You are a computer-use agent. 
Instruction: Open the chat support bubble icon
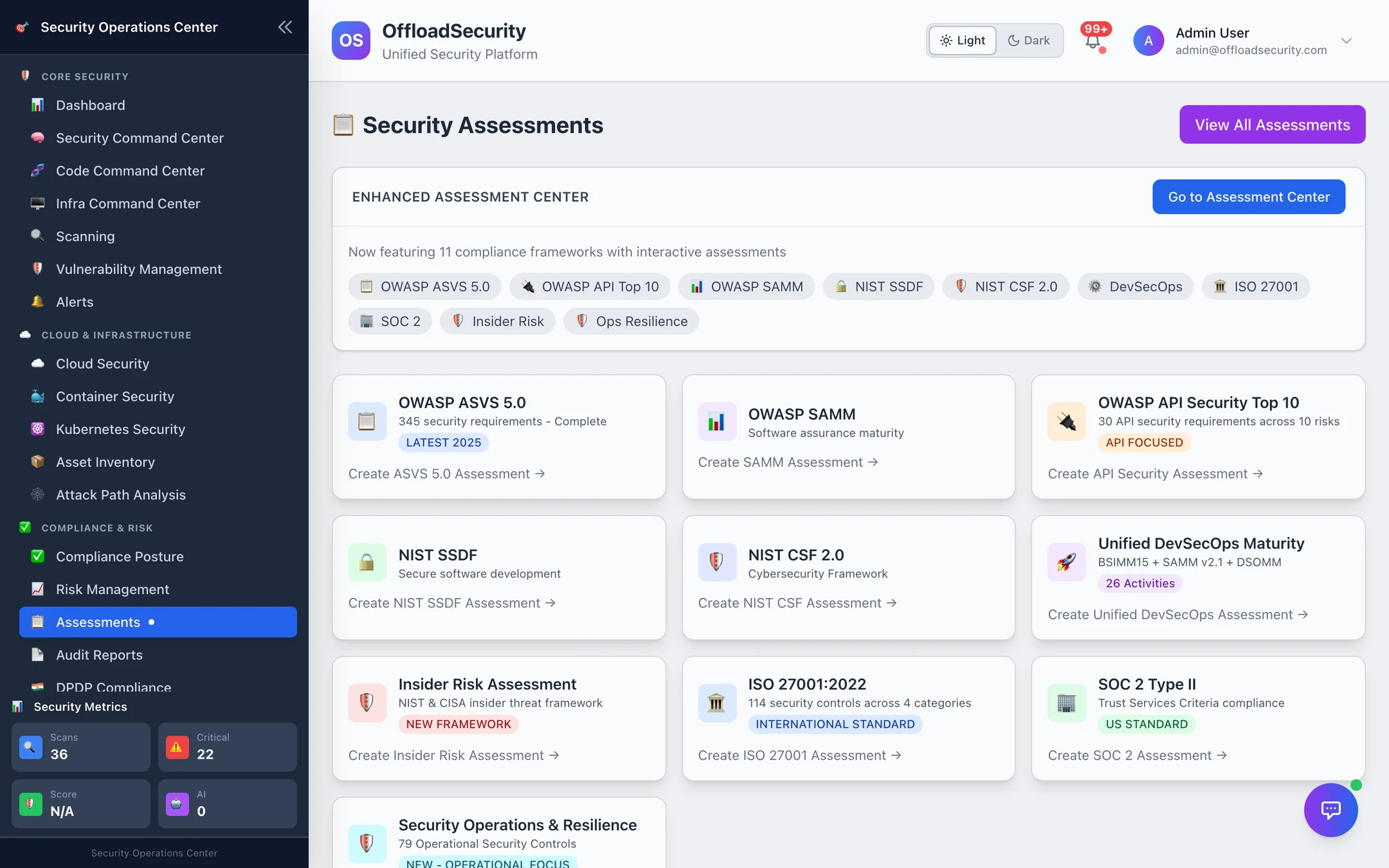click(x=1330, y=809)
